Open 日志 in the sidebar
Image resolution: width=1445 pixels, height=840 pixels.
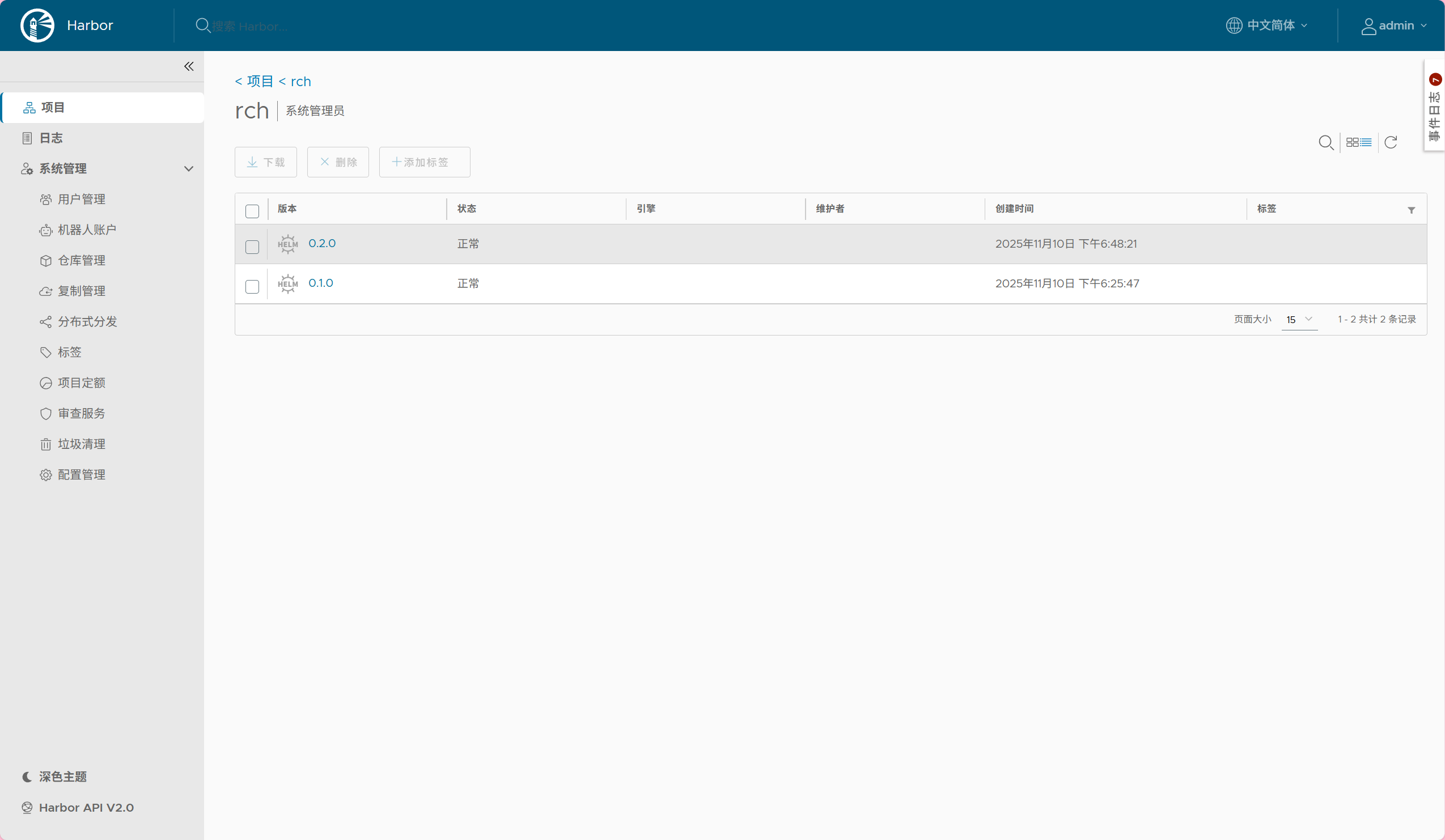tap(50, 138)
